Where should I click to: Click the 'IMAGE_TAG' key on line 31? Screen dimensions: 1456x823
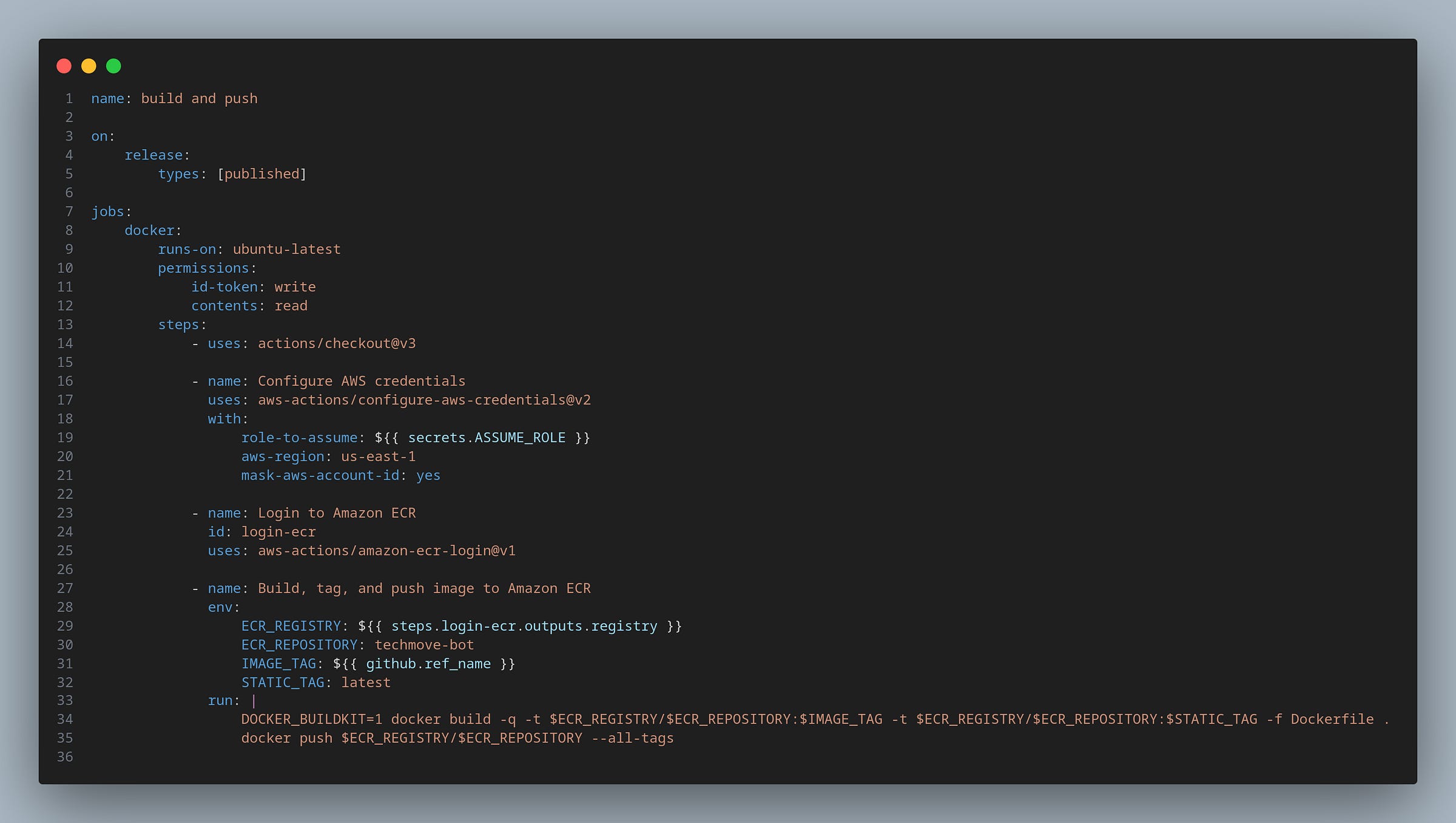point(278,663)
